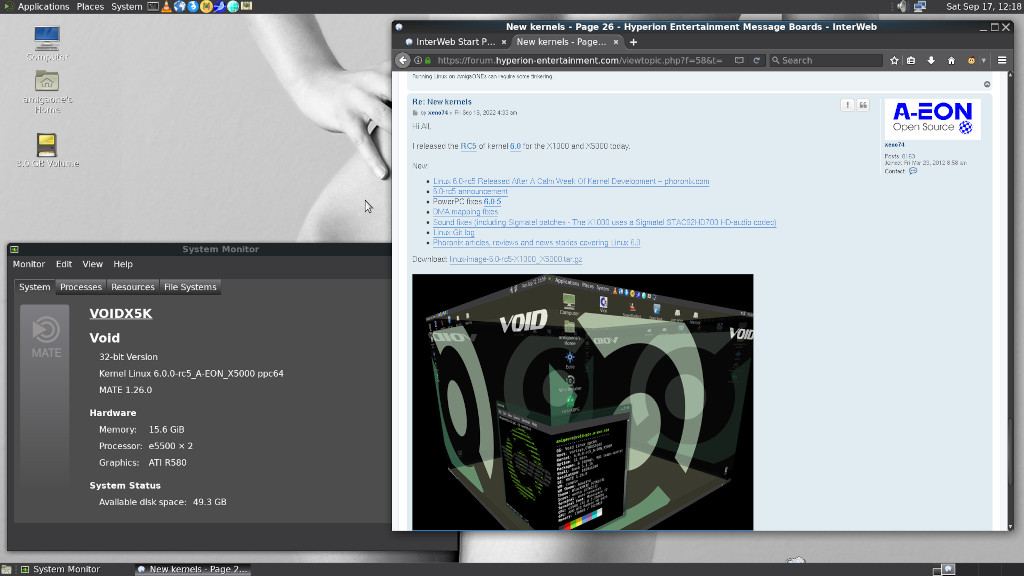Screen dimensions: 1024x576
Task: Open the Sound fixes Sigmatel patches link
Action: 604,222
